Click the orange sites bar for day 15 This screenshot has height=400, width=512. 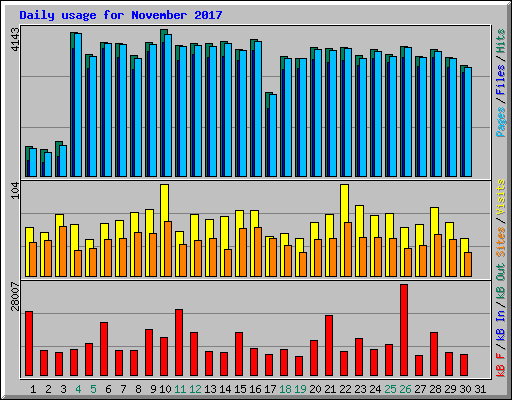pyautogui.click(x=243, y=252)
